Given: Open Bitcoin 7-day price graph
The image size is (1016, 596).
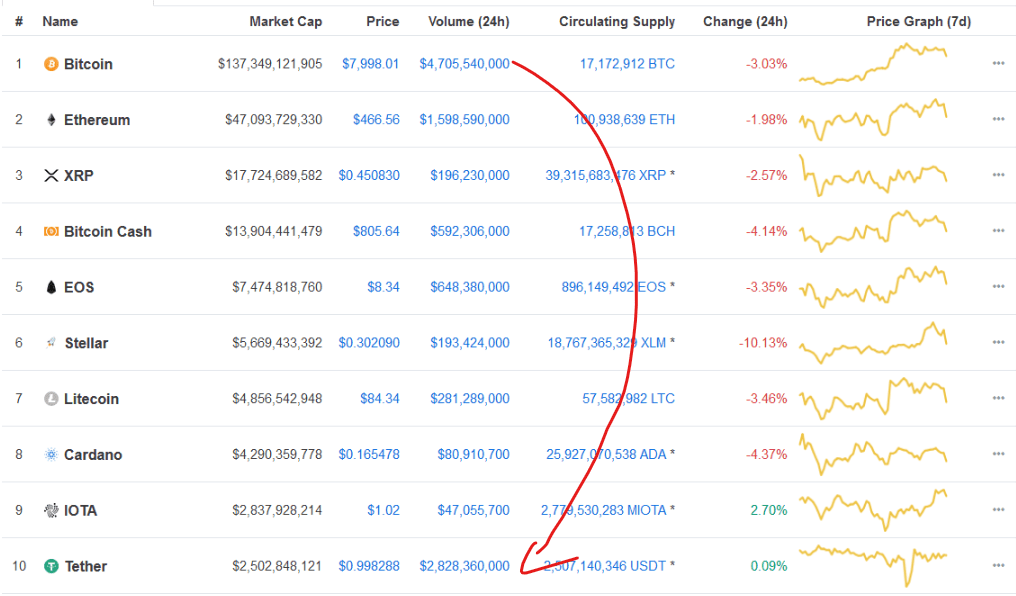Looking at the screenshot, I should pos(873,63).
